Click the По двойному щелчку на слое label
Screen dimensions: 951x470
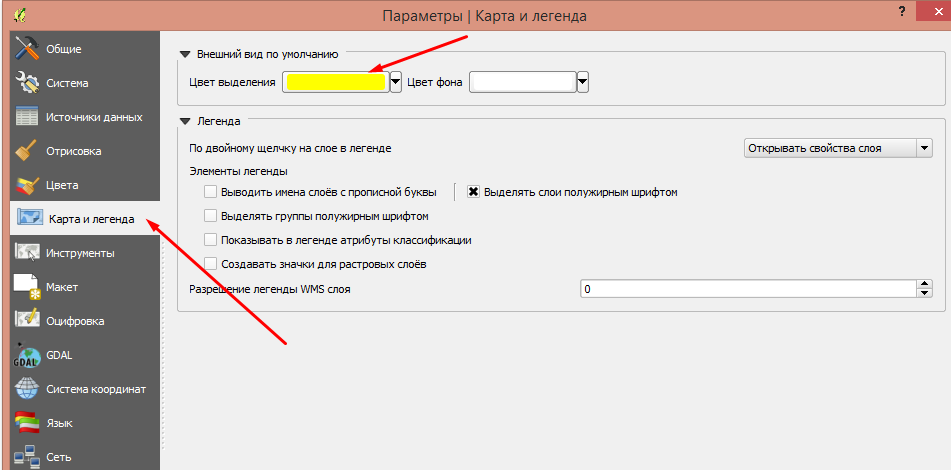pyautogui.click(x=291, y=148)
